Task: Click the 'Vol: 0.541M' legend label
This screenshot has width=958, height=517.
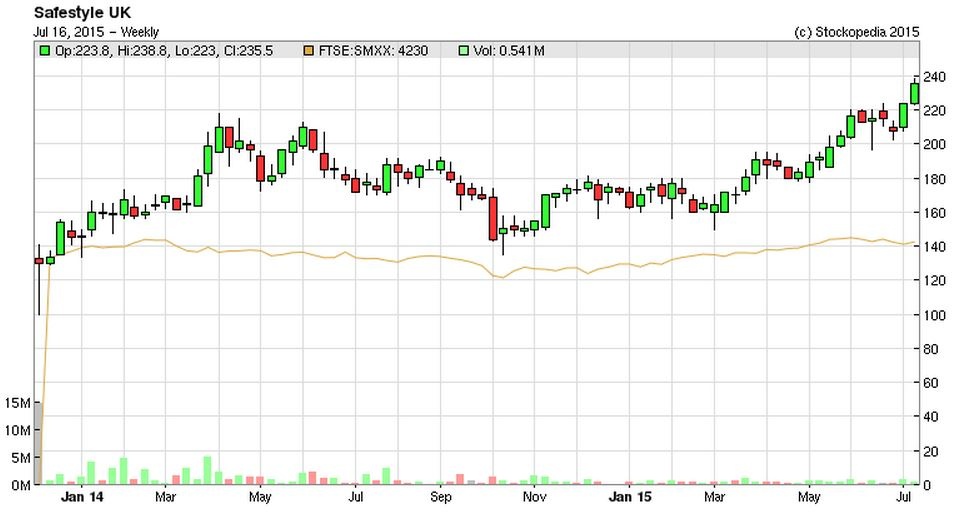Action: coord(509,51)
